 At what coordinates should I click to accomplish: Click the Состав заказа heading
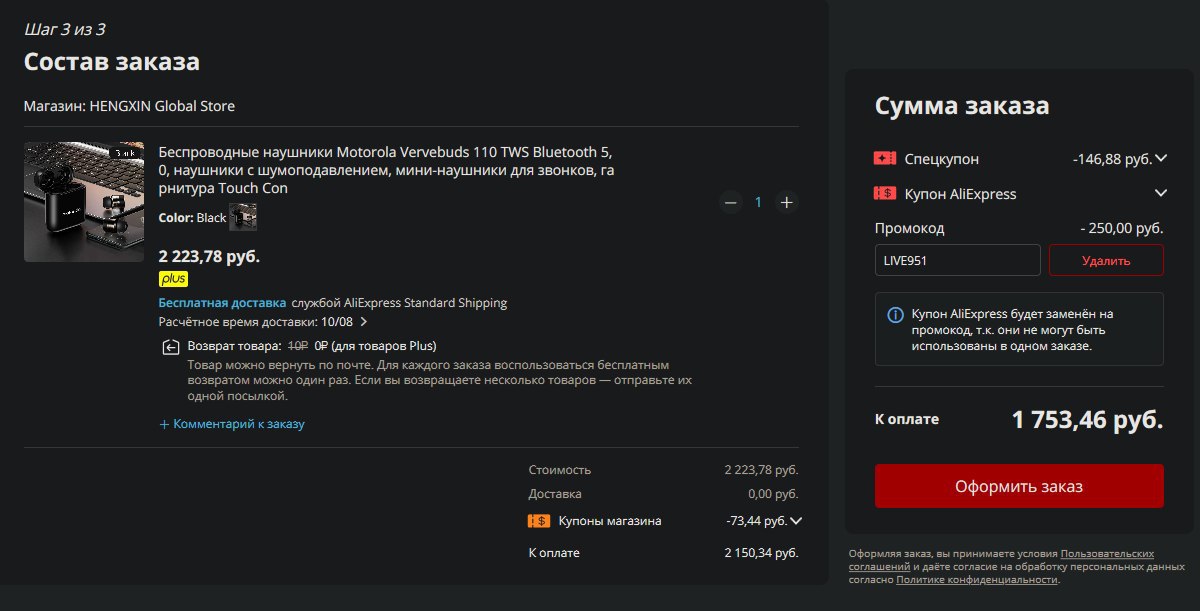pyautogui.click(x=112, y=62)
